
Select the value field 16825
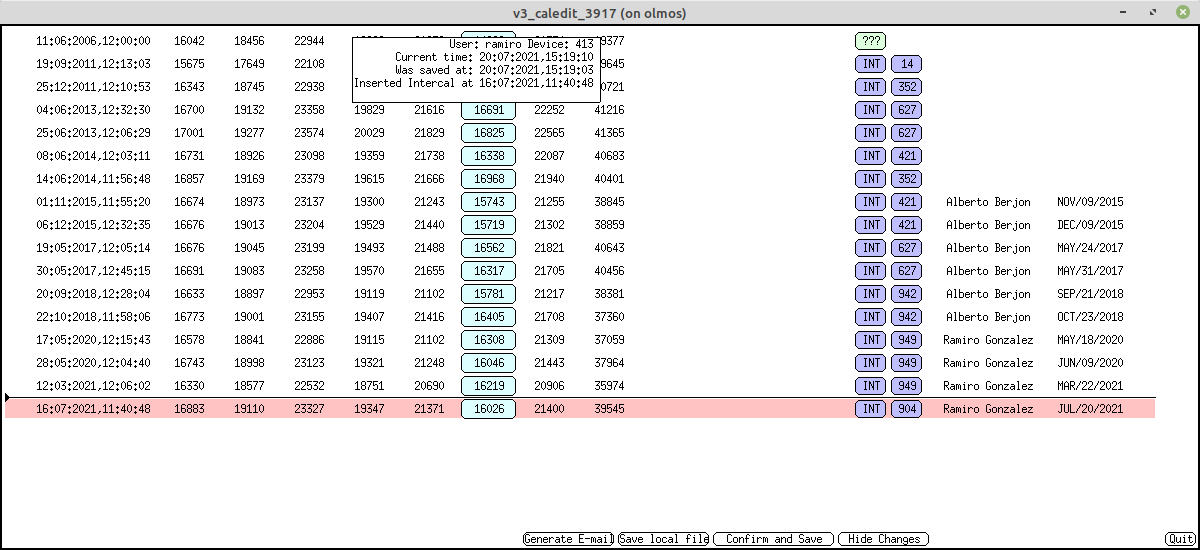click(x=489, y=133)
